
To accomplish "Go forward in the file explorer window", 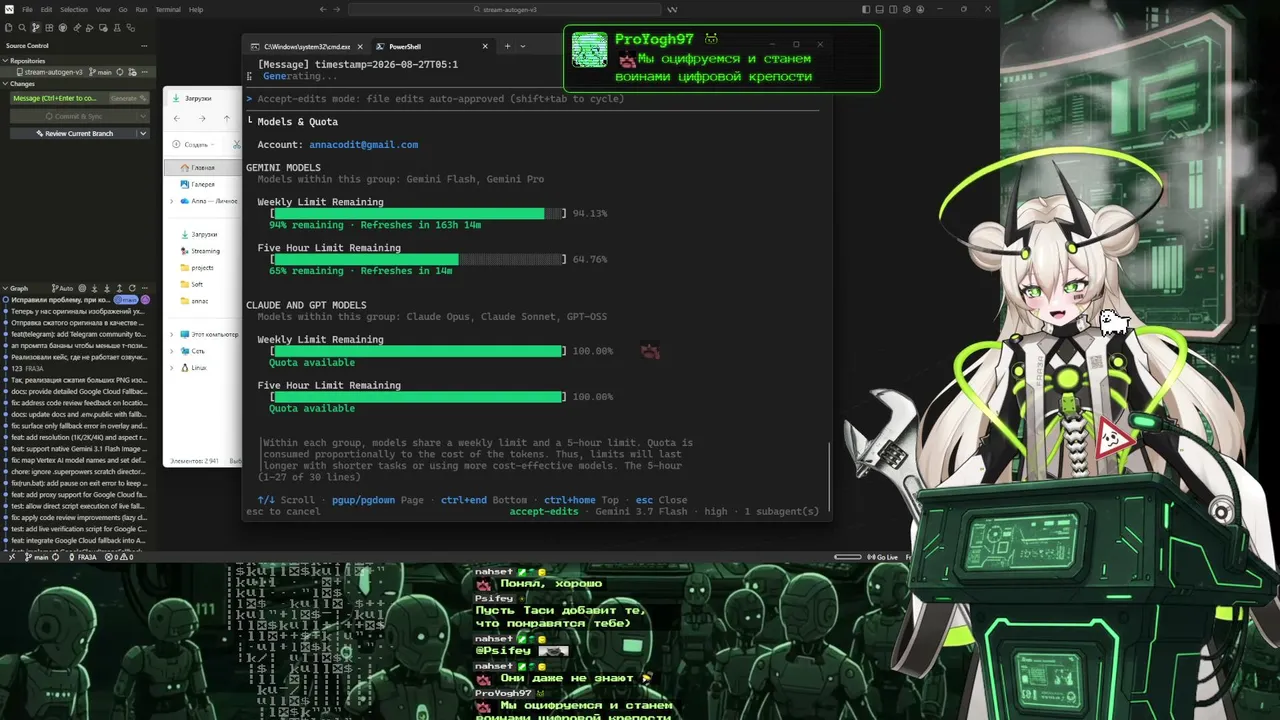I will (201, 119).
